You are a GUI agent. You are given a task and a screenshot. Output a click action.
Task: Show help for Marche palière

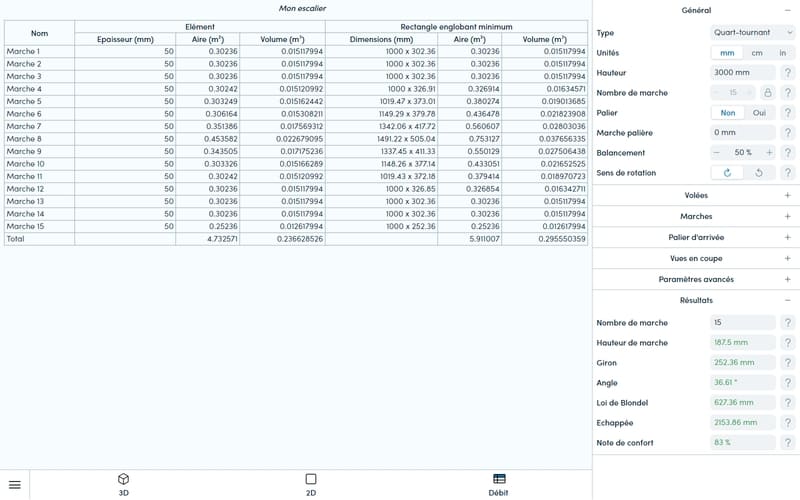788,133
